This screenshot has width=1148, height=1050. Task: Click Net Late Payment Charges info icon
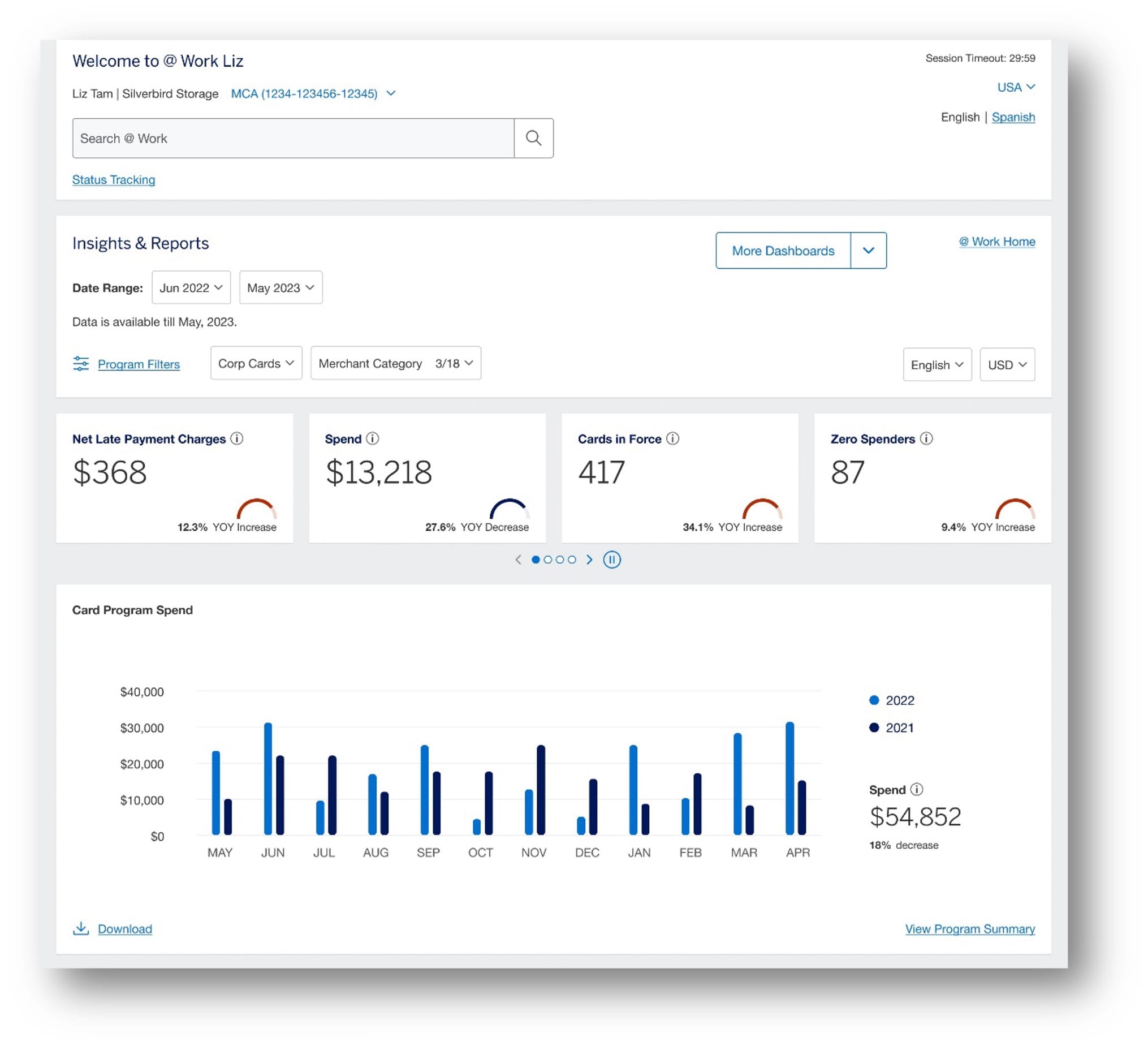click(236, 438)
